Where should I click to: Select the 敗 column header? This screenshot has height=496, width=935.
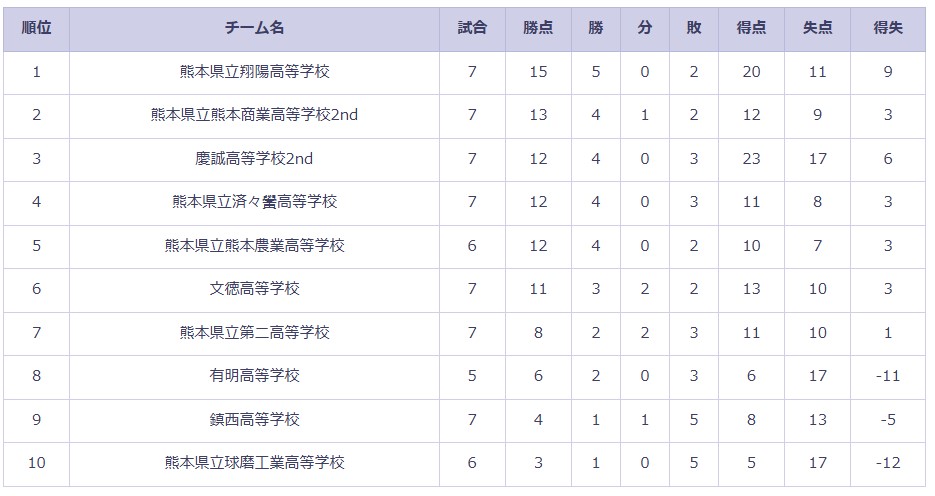[x=694, y=28]
